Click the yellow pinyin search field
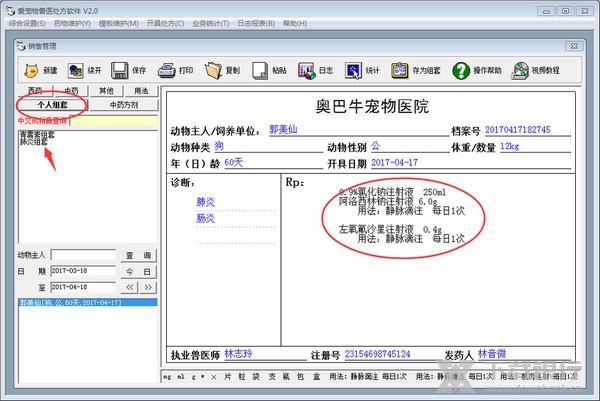 (x=114, y=121)
